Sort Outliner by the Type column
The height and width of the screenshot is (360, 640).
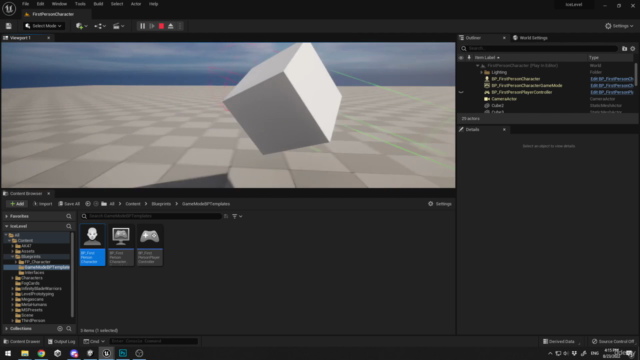point(593,58)
